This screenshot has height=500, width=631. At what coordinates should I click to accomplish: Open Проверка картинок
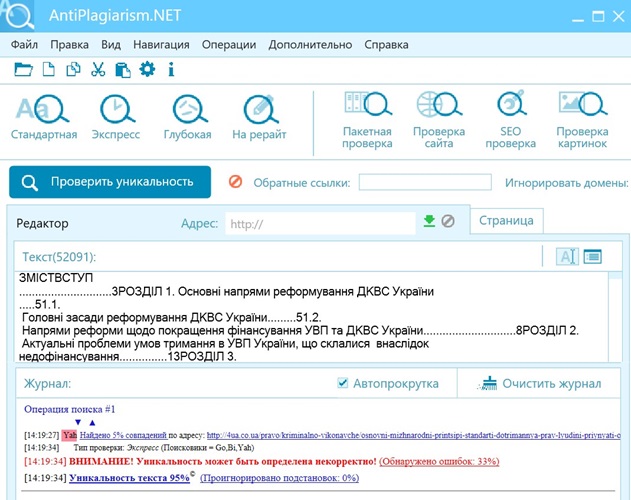click(x=582, y=120)
